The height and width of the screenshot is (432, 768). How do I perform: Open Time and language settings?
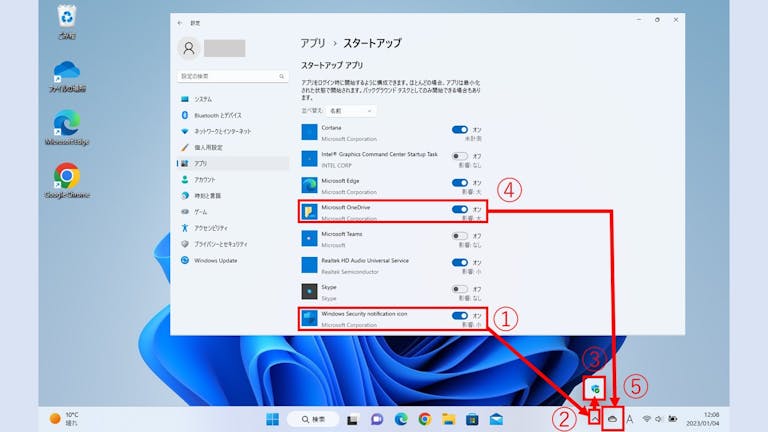tap(233, 196)
